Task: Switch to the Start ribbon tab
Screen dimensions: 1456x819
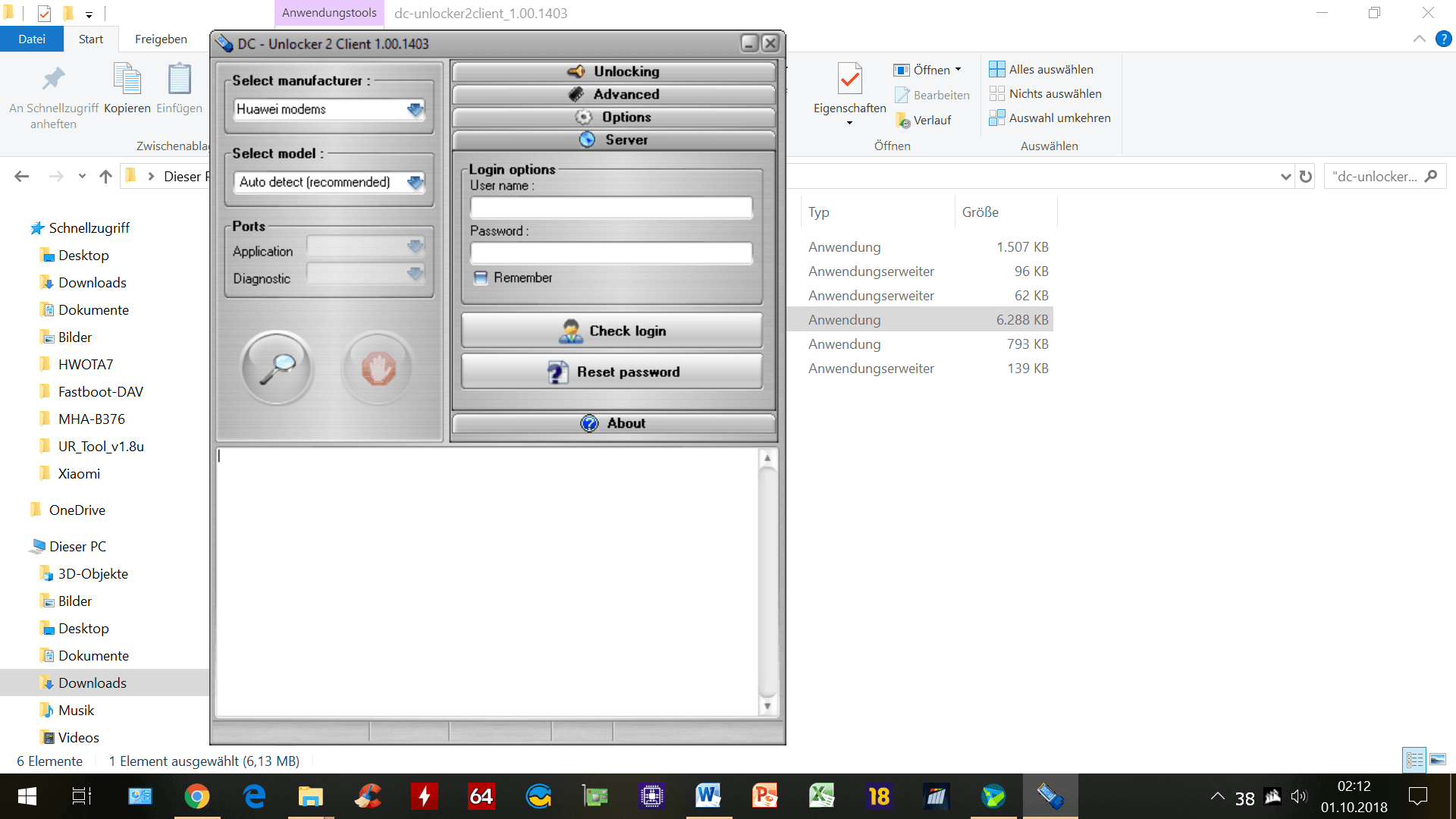Action: (x=91, y=39)
